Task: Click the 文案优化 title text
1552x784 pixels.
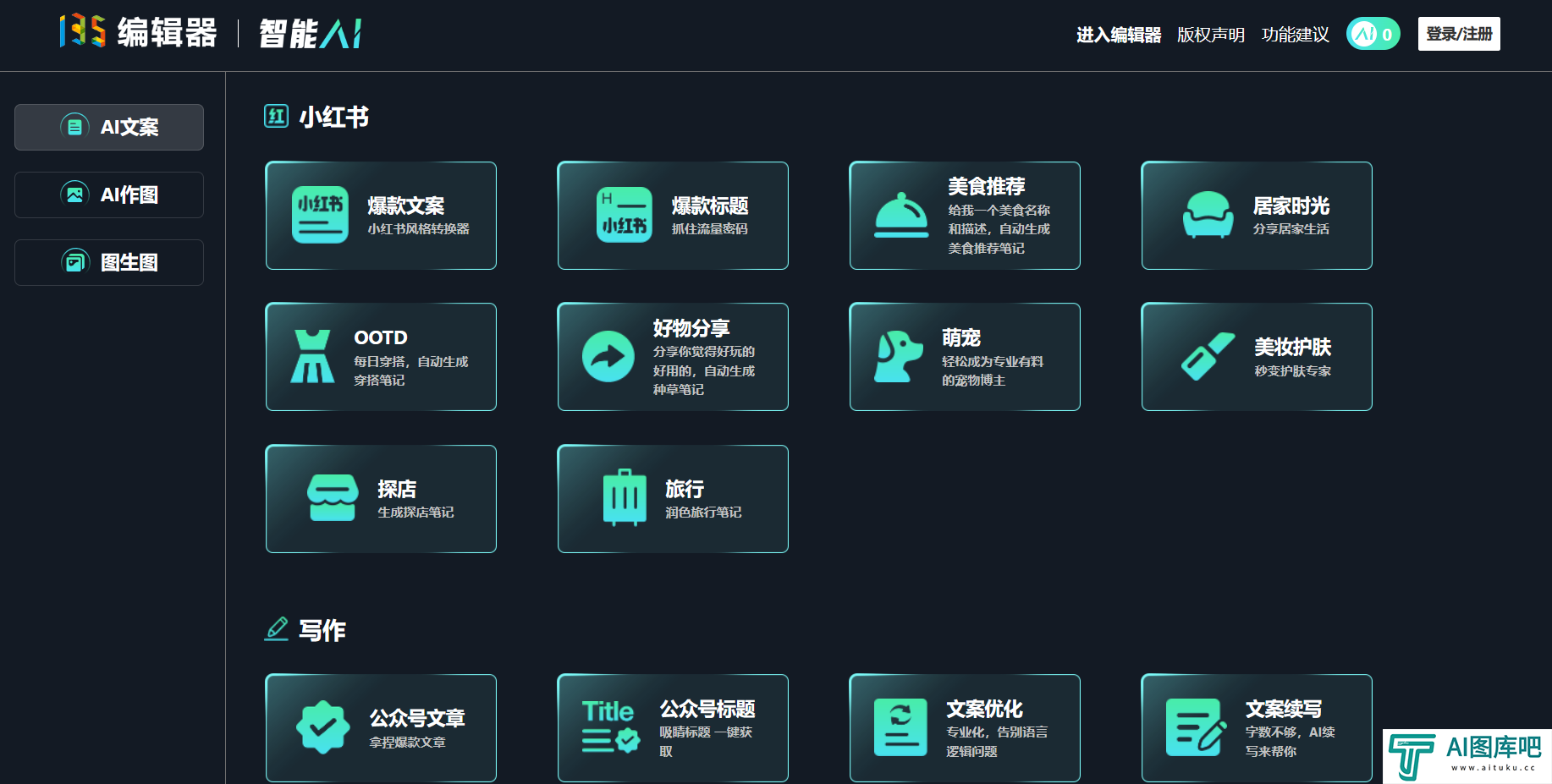Action: pos(984,709)
